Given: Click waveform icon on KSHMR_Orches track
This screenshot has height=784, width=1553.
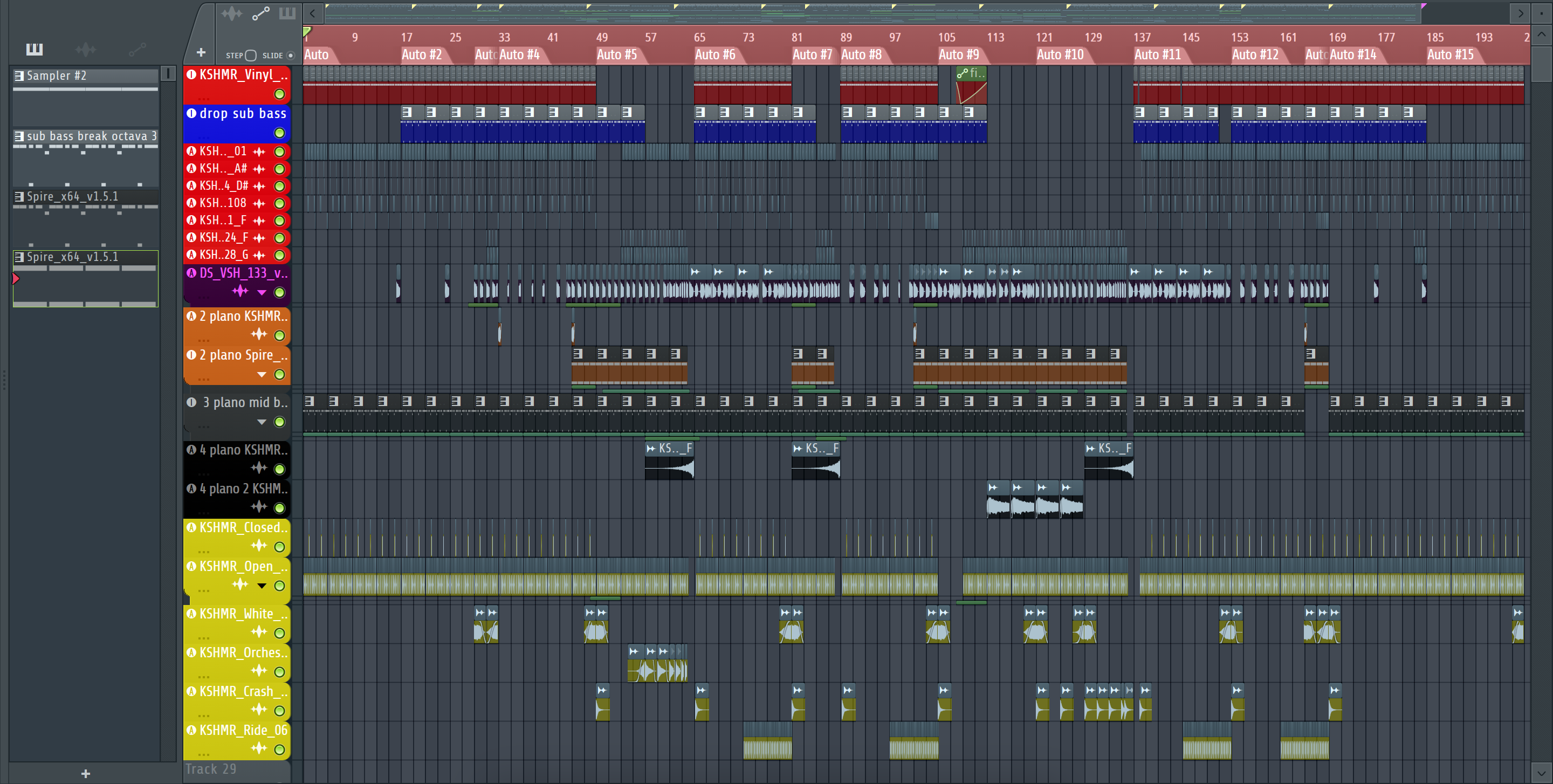Looking at the screenshot, I should pyautogui.click(x=259, y=671).
